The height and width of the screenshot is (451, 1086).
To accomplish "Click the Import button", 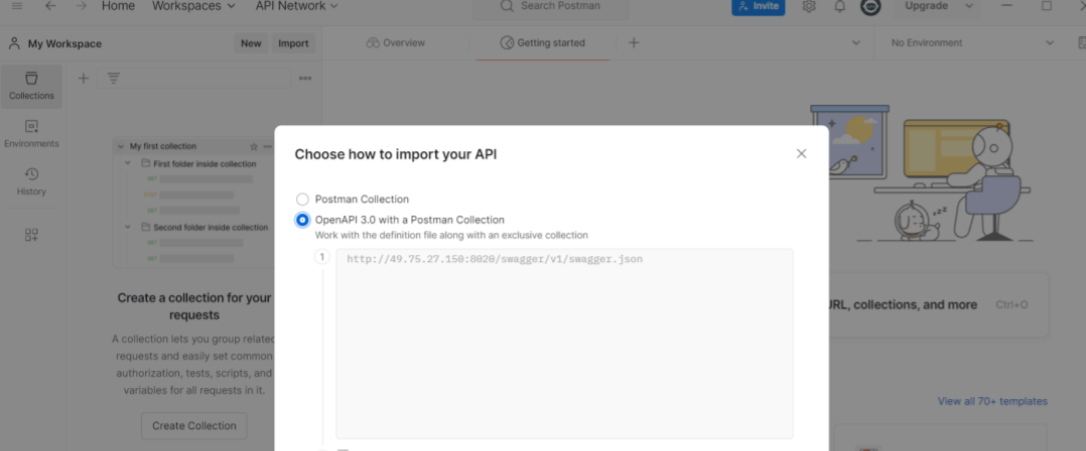I will point(294,43).
